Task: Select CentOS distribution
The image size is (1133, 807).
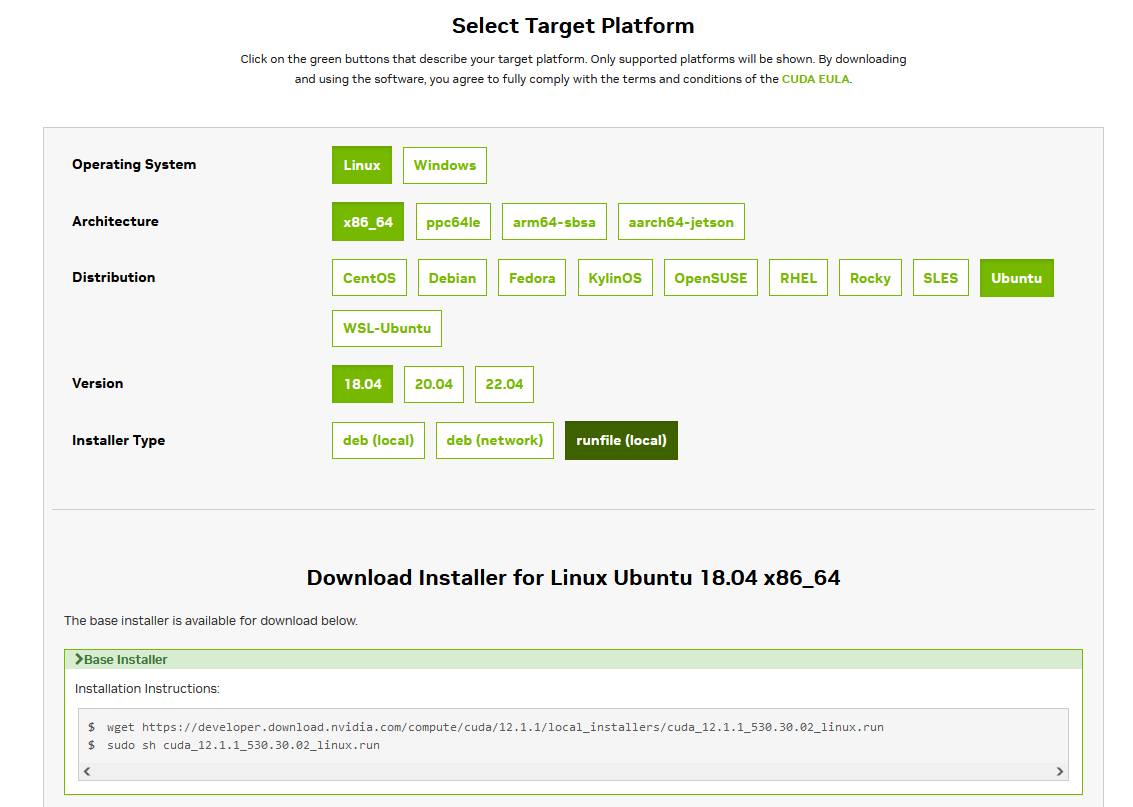Action: coord(369,278)
